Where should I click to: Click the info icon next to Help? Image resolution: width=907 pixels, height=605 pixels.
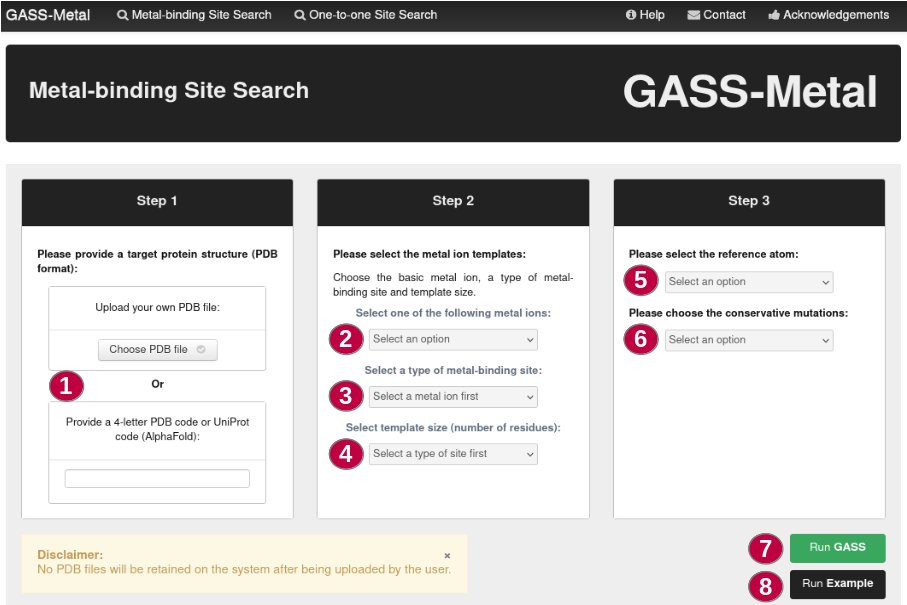pos(629,15)
